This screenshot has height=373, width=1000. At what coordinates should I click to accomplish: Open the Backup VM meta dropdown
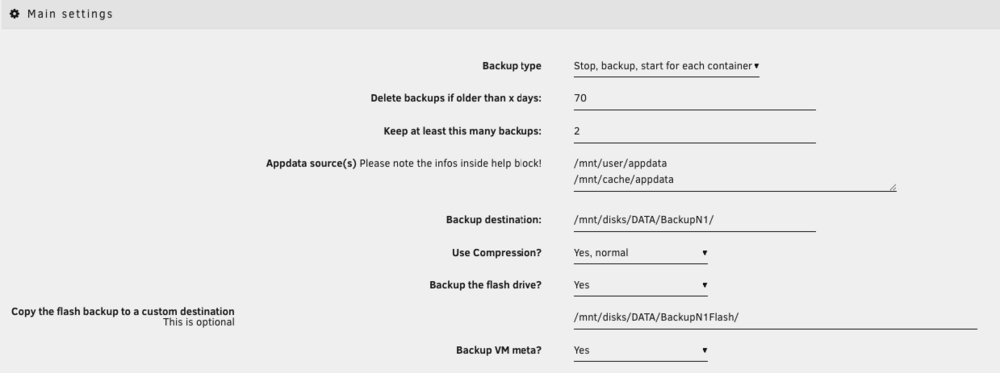coord(640,351)
